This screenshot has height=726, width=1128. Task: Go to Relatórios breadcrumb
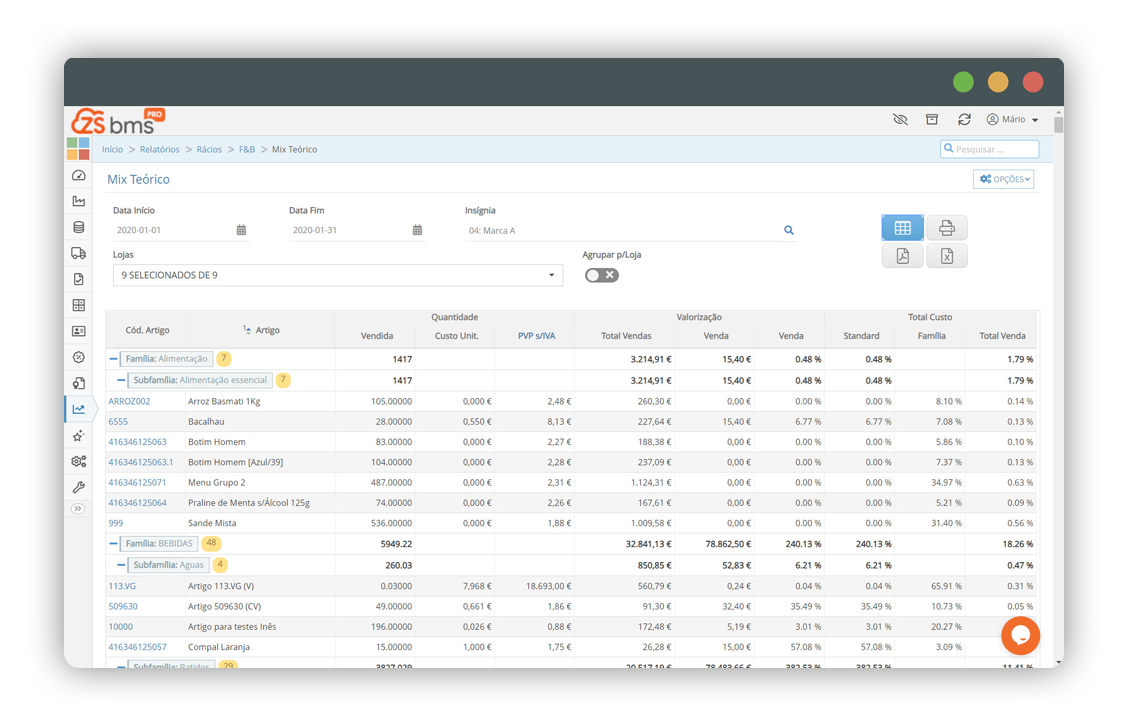point(160,150)
